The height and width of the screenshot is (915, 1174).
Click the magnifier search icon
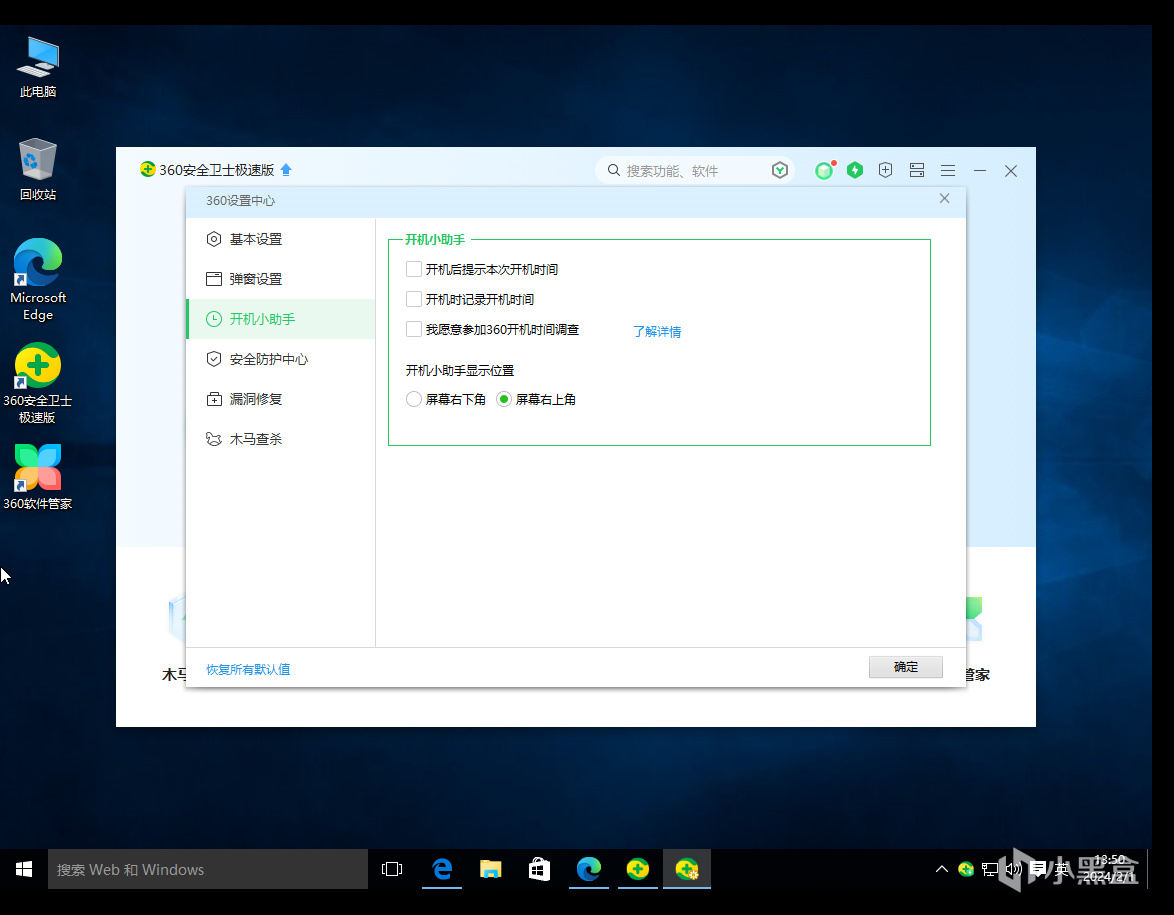pos(613,170)
